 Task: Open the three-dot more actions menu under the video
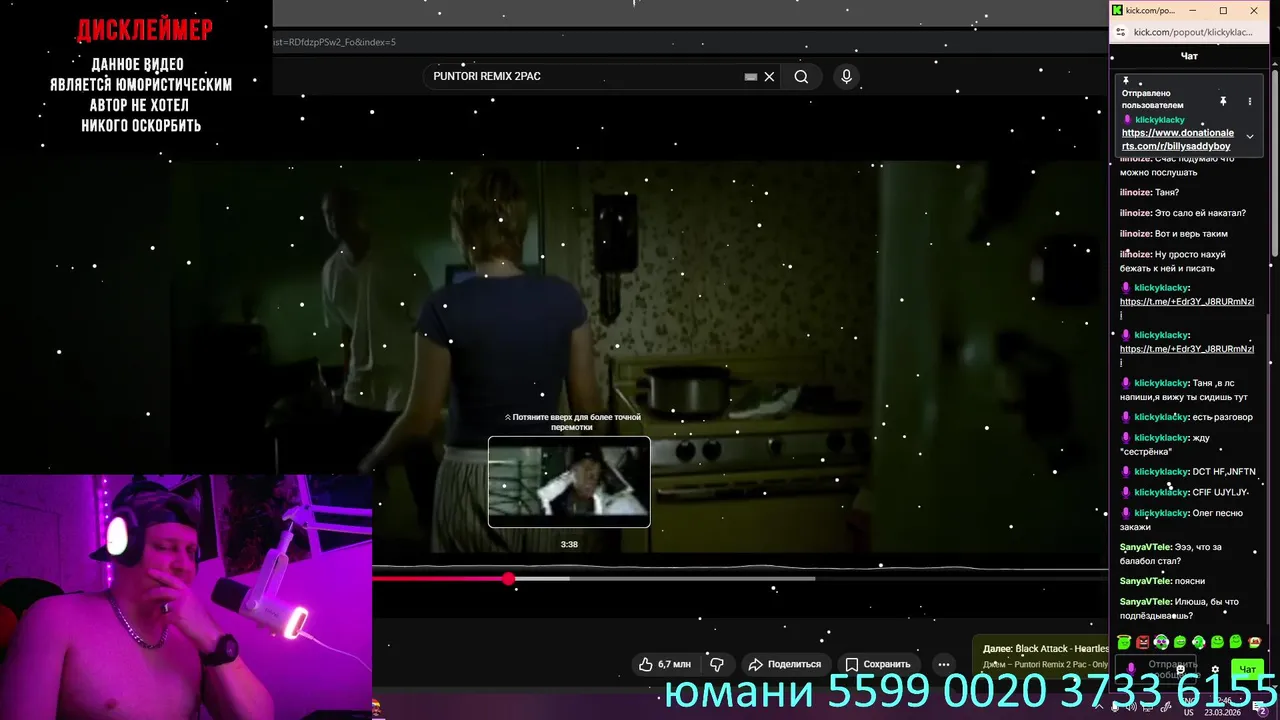[943, 664]
